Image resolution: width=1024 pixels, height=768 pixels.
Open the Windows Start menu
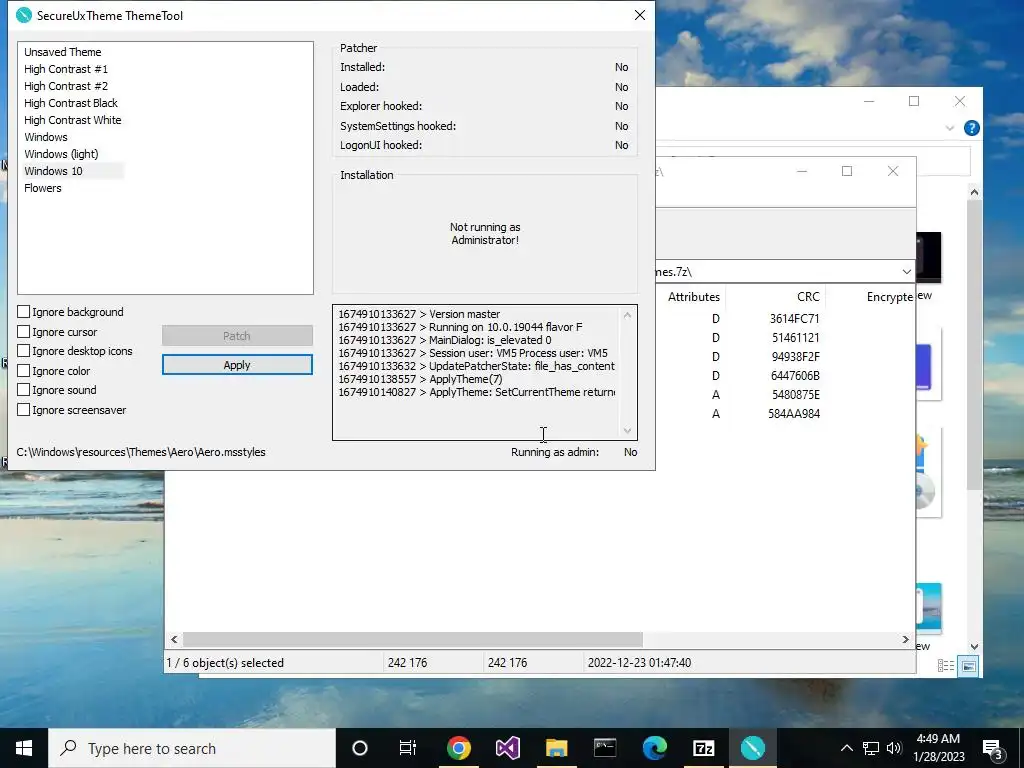pyautogui.click(x=24, y=748)
